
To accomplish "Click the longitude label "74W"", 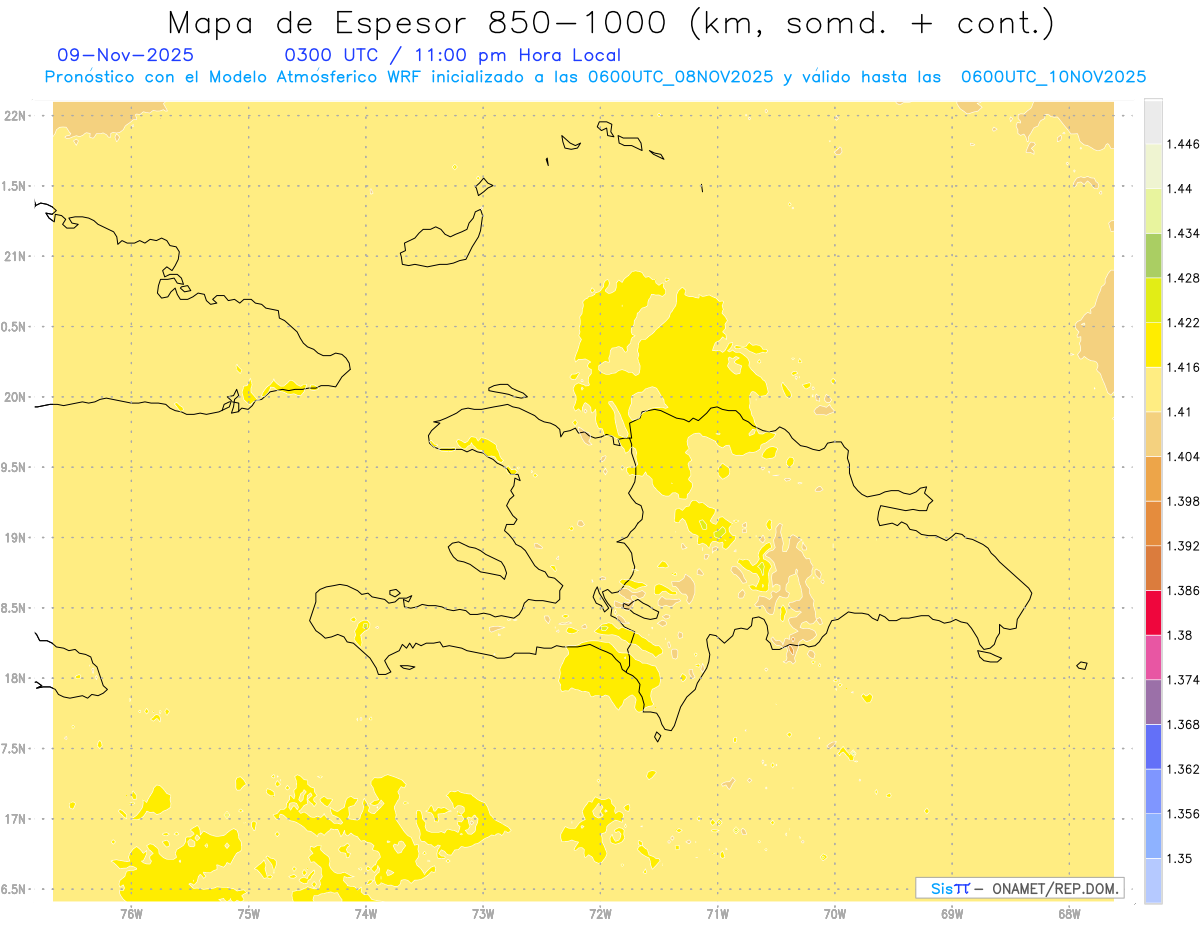I will click(x=366, y=913).
